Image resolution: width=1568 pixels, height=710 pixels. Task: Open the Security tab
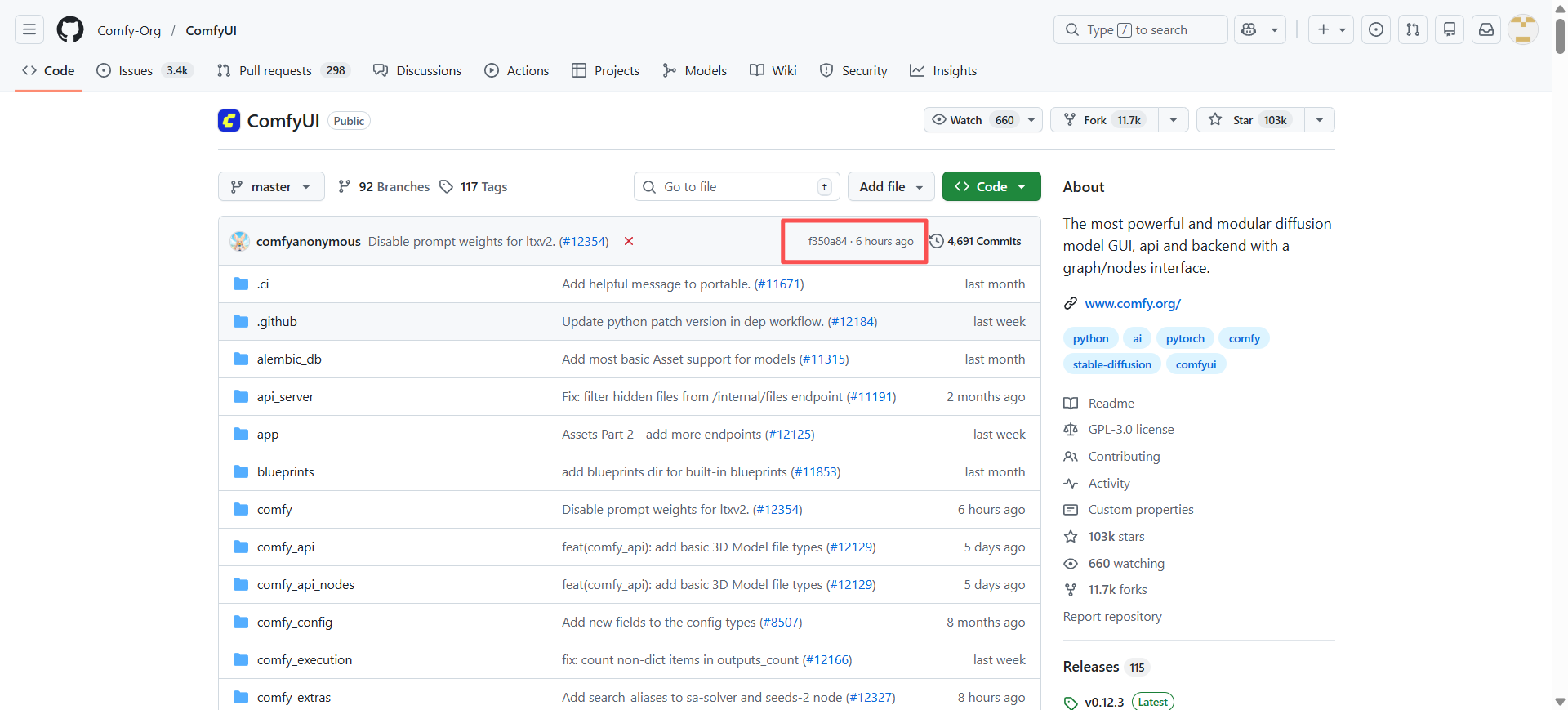click(853, 71)
